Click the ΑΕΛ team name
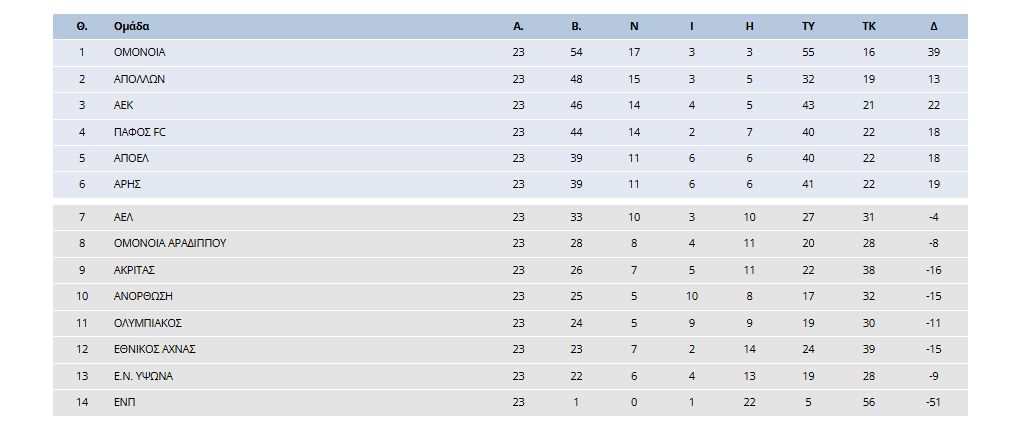The height and width of the screenshot is (438, 1010). coord(124,217)
